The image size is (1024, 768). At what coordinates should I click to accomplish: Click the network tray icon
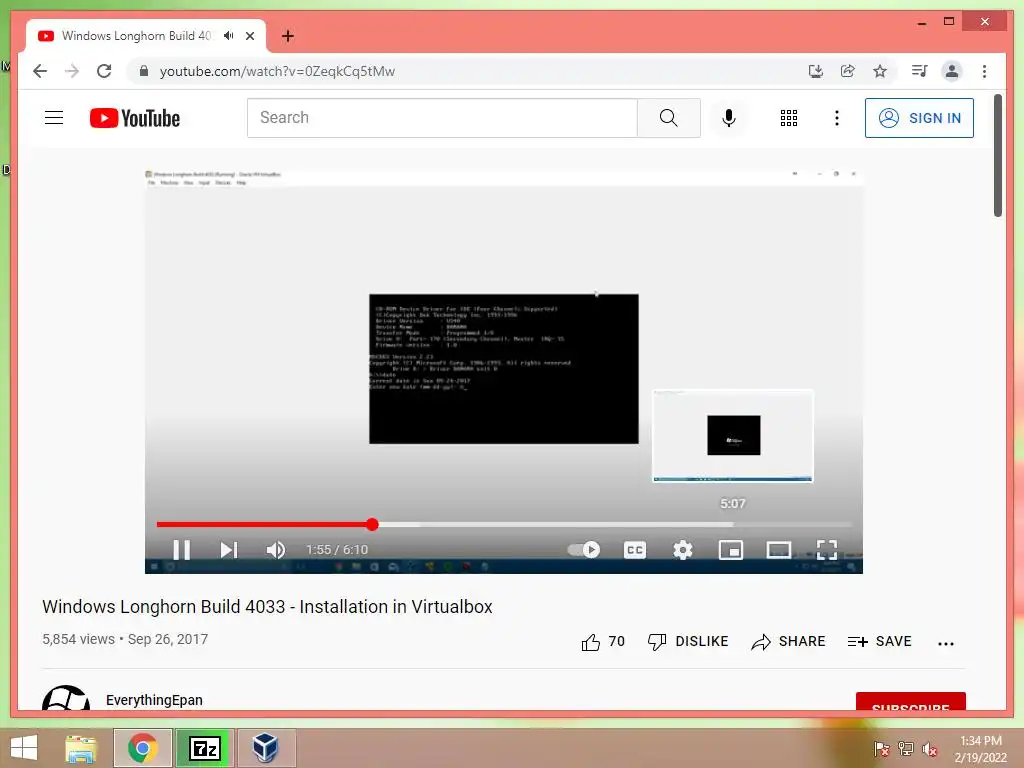coord(906,749)
